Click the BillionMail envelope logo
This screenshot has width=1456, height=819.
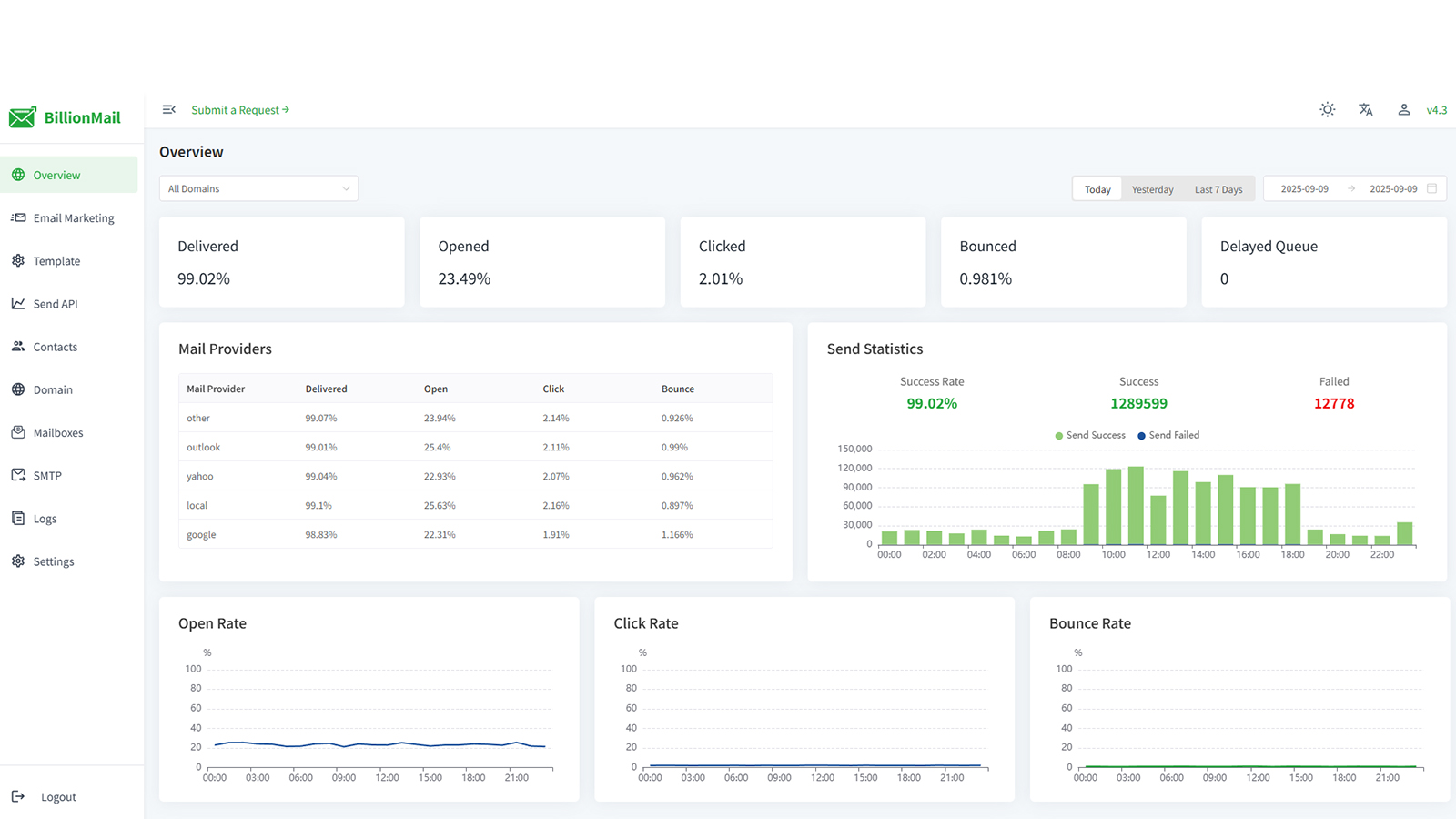[x=23, y=117]
